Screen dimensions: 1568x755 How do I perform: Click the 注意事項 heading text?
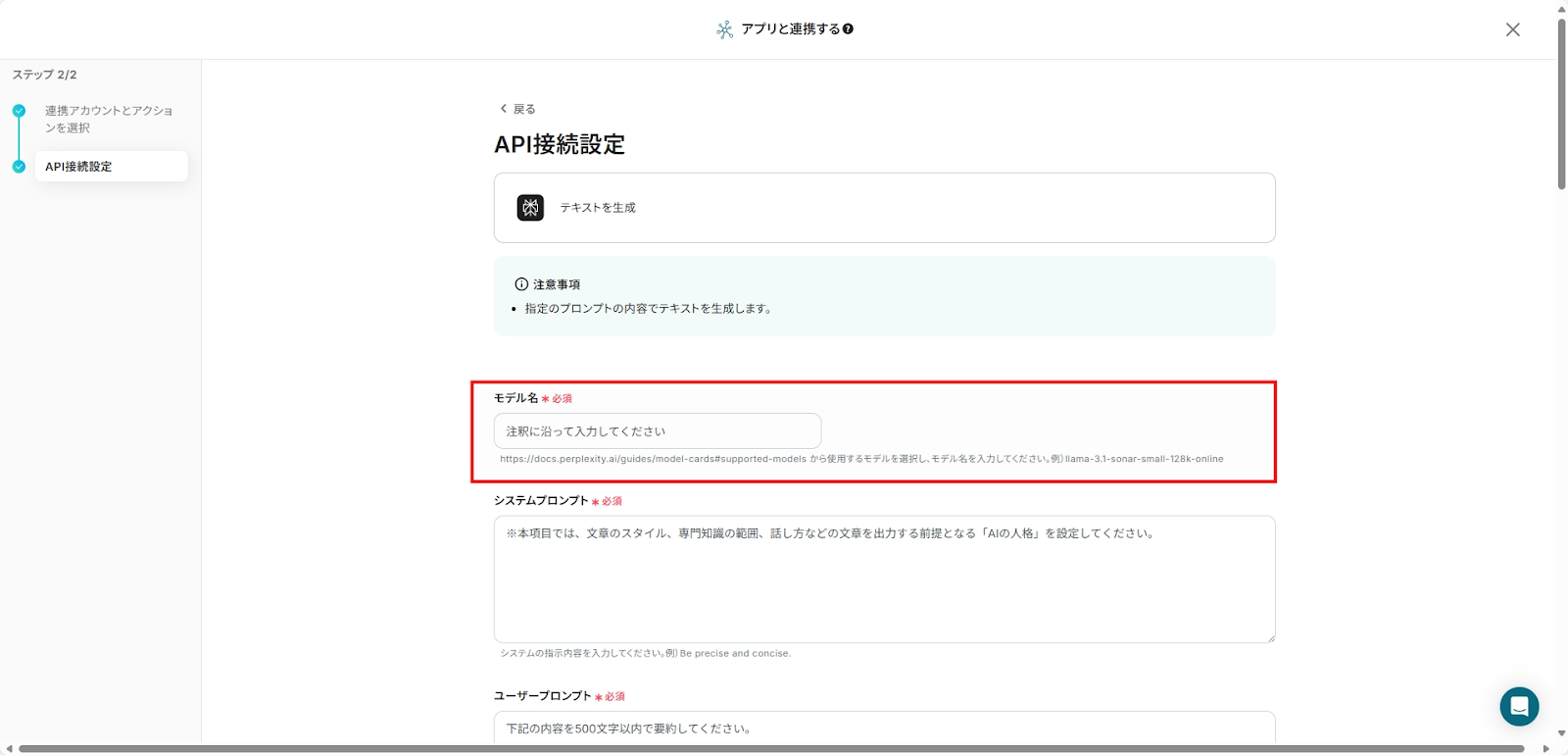[557, 284]
